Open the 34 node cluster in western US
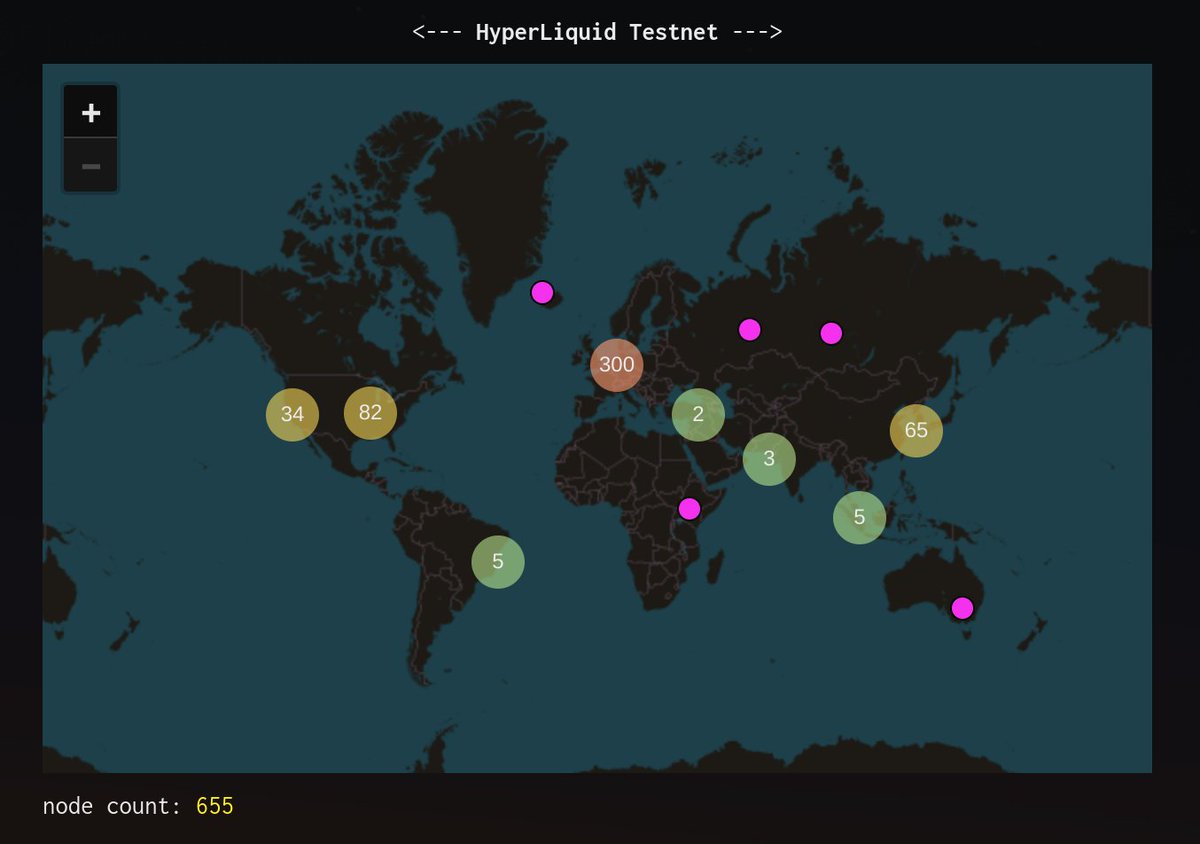The width and height of the screenshot is (1200, 844). [292, 414]
